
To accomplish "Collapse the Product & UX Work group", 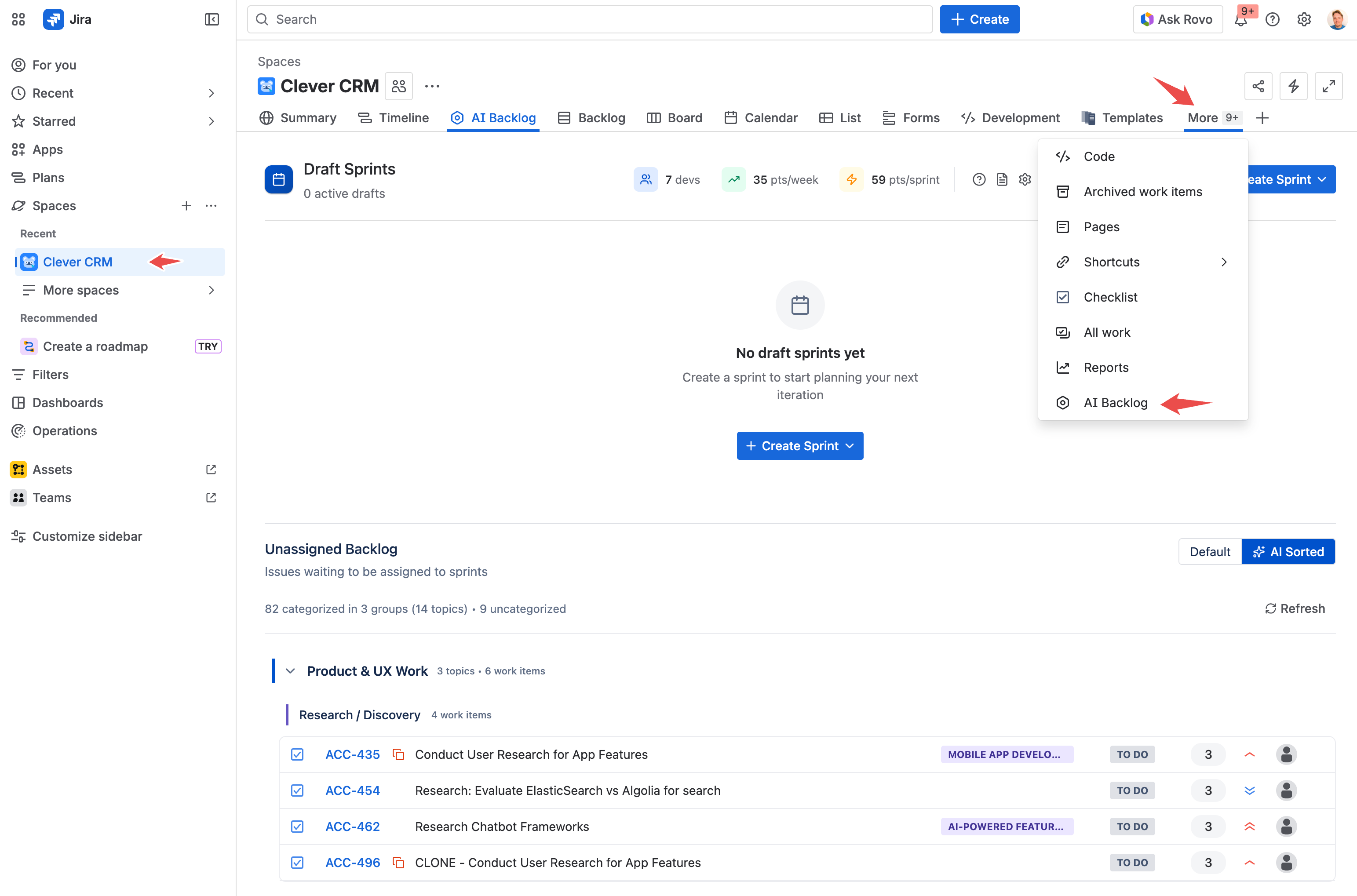I will 290,671.
